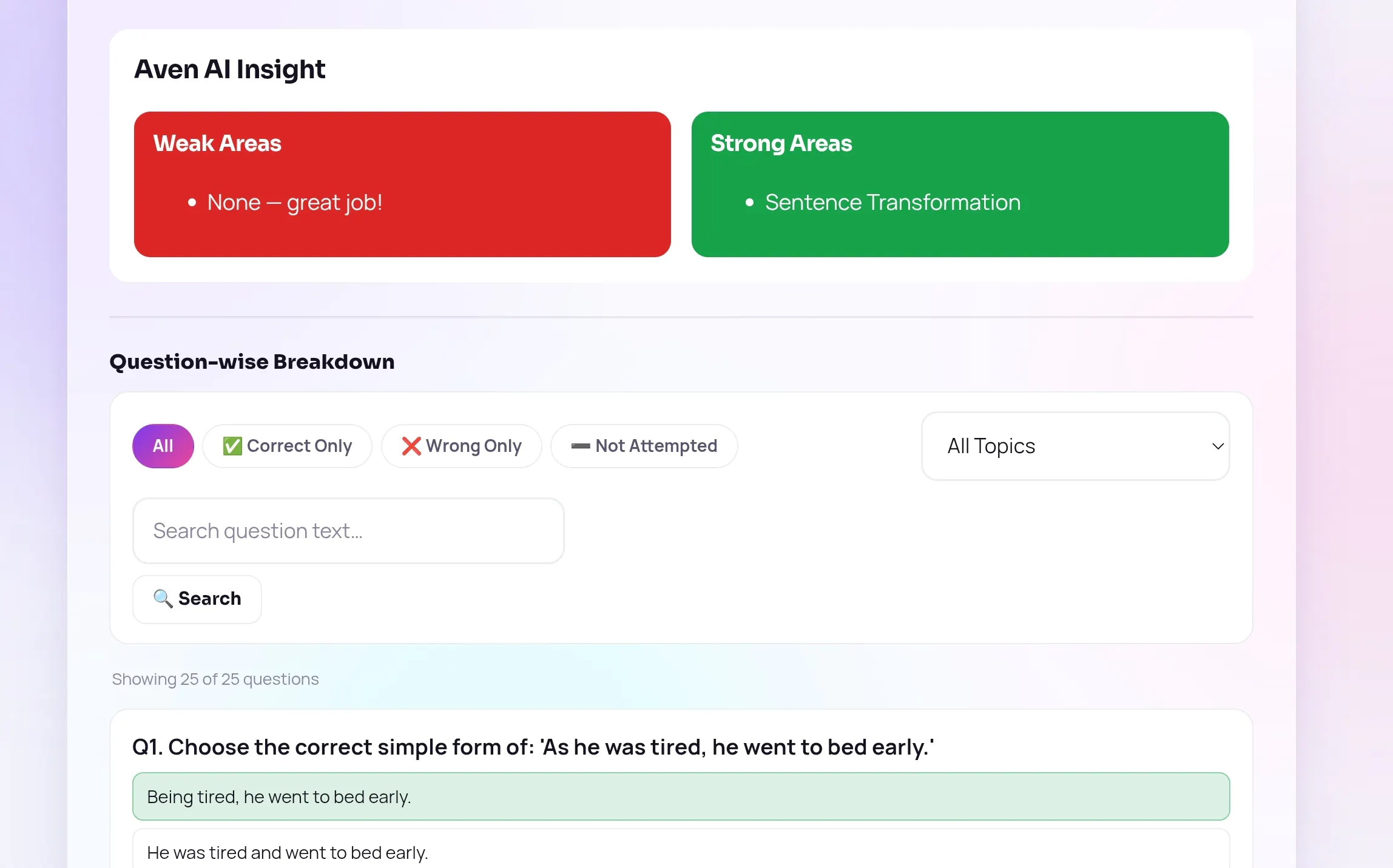Click the green Strong Areas card
The image size is (1393, 868).
coord(960,184)
